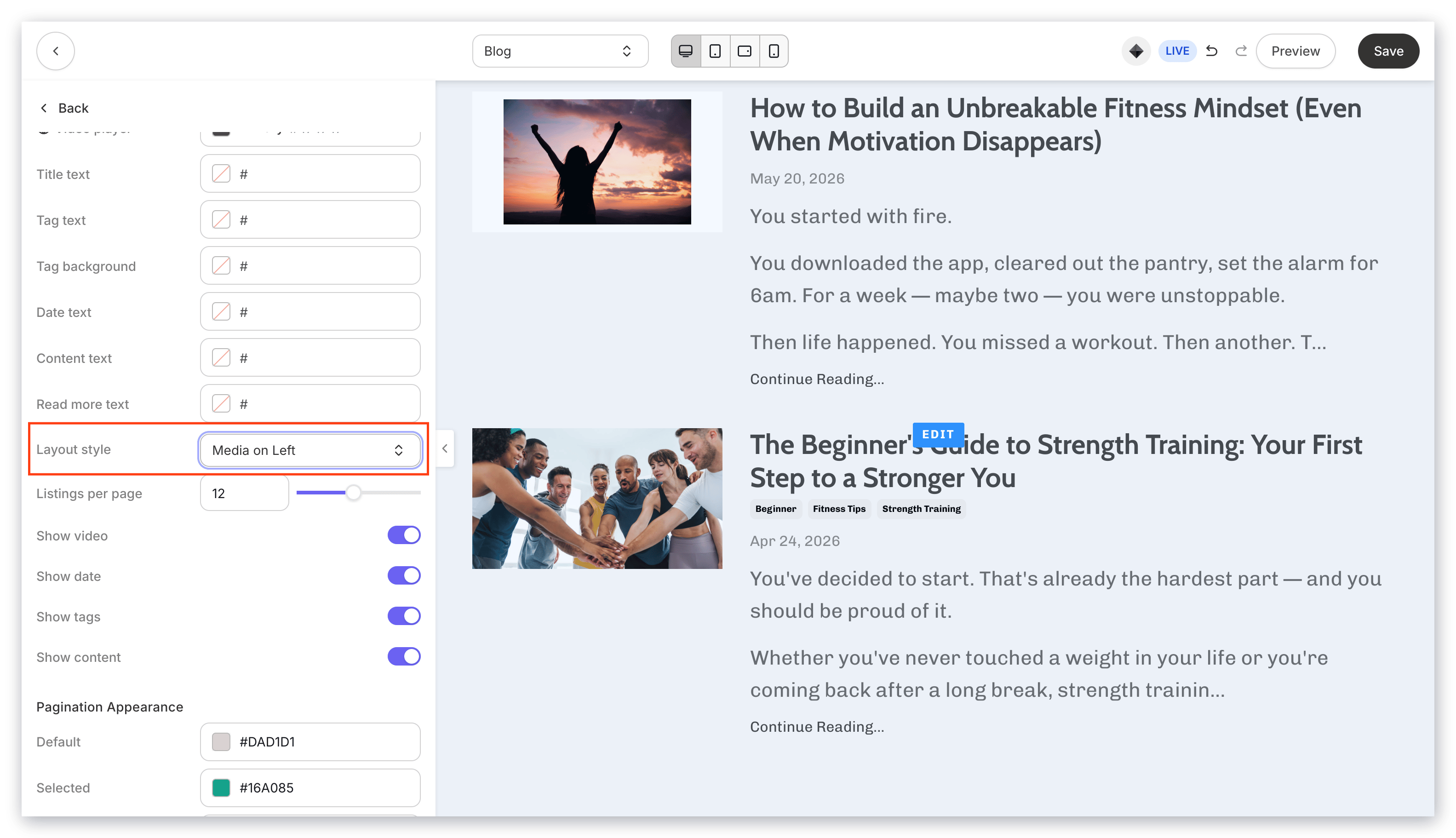The width and height of the screenshot is (1456, 838).
Task: Click the blue EDIT badge on the blog section
Action: [x=938, y=435]
